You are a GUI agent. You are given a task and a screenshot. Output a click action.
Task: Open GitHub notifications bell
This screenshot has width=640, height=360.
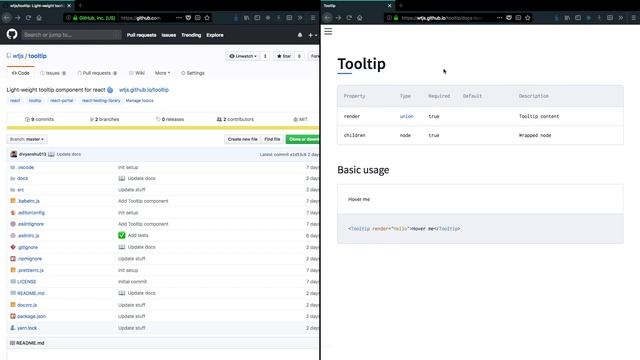(x=300, y=35)
